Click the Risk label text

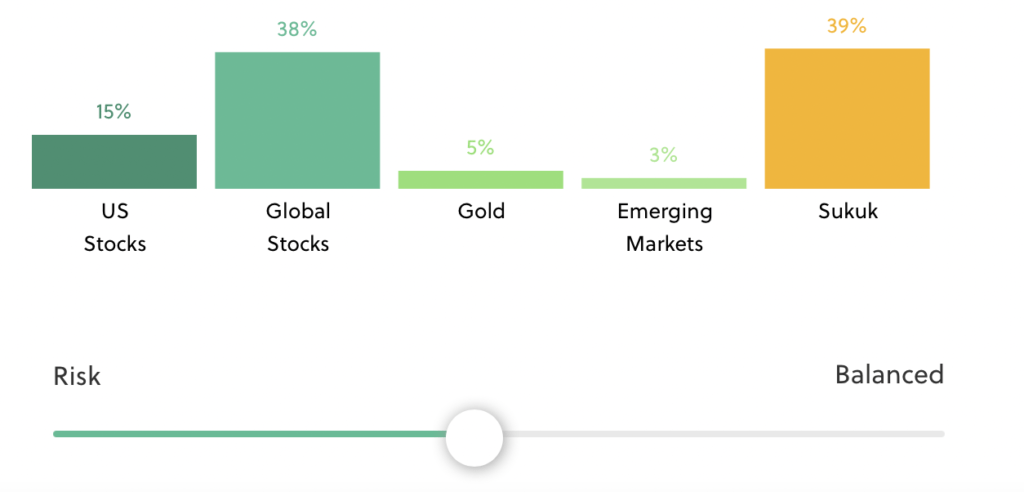77,377
